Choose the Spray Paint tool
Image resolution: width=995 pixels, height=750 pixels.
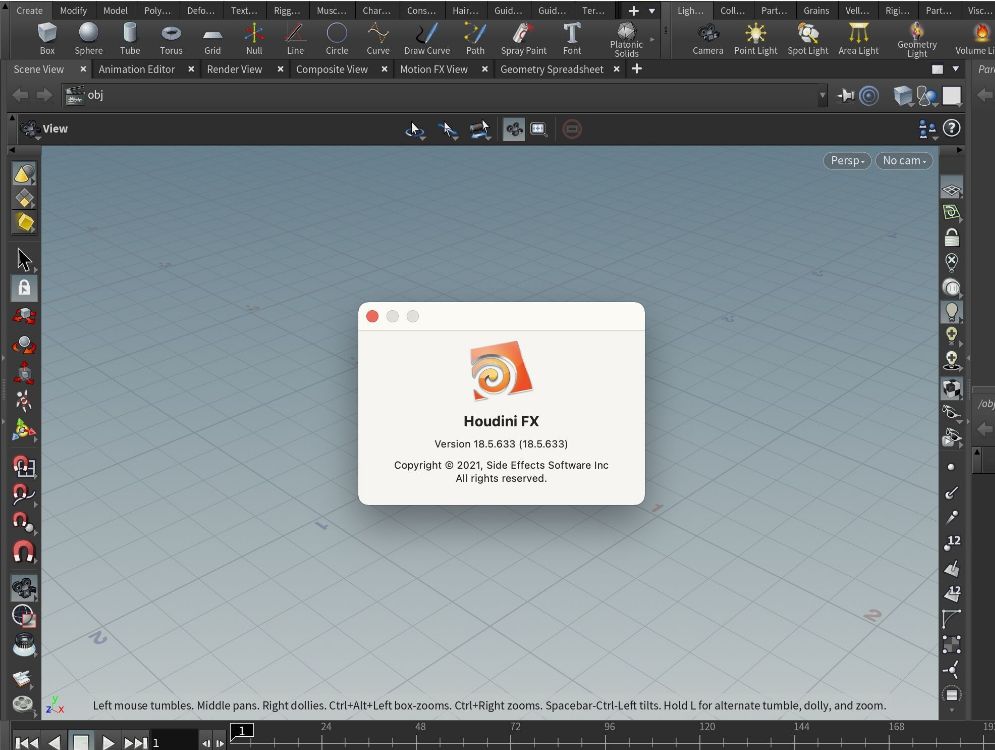[524, 38]
